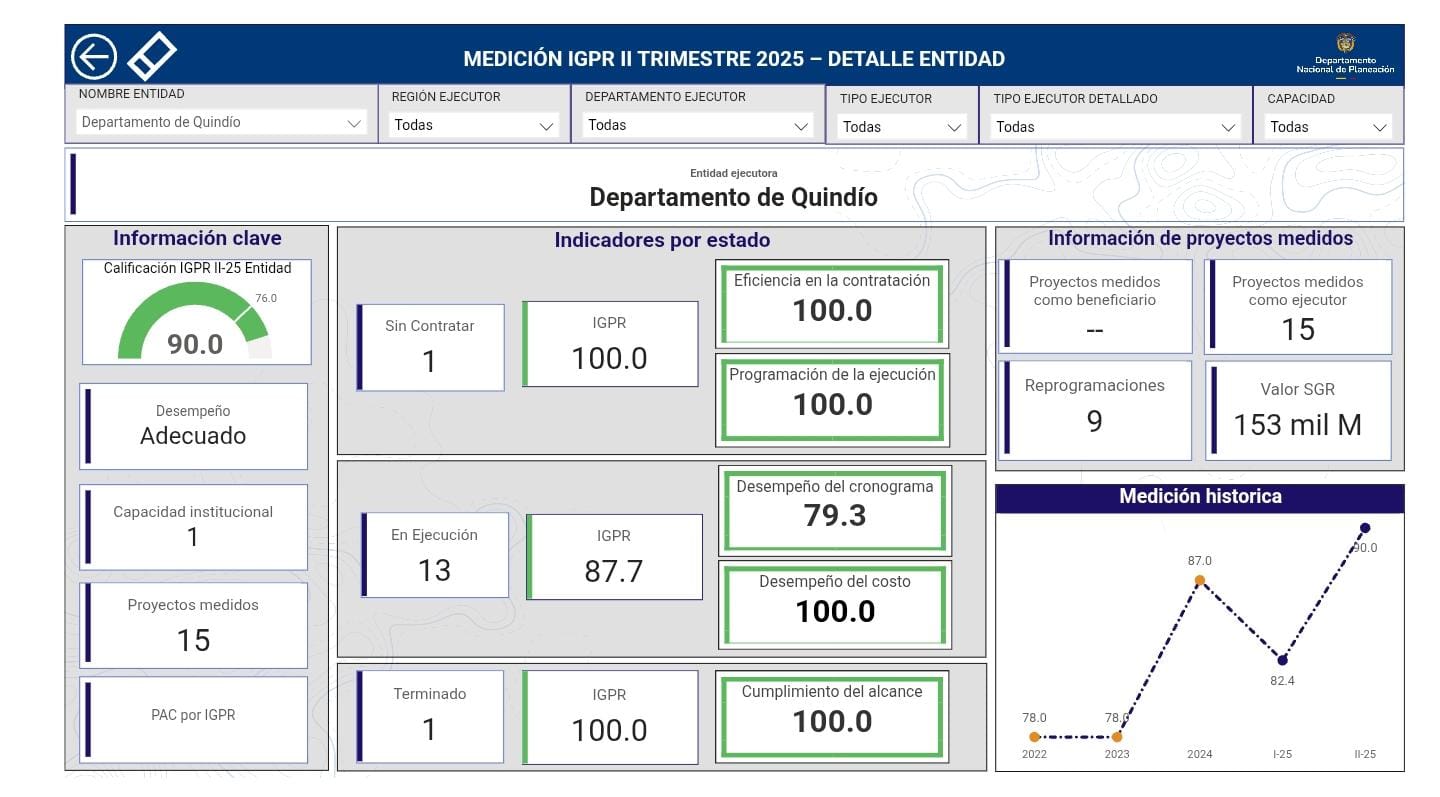1440x797 pixels.
Task: Click the Terminado status card
Action: [430, 716]
